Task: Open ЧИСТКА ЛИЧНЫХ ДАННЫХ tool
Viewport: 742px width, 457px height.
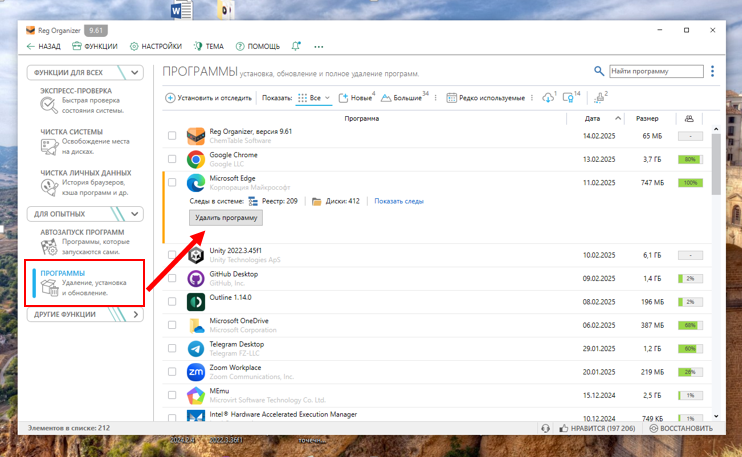Action: (86, 183)
